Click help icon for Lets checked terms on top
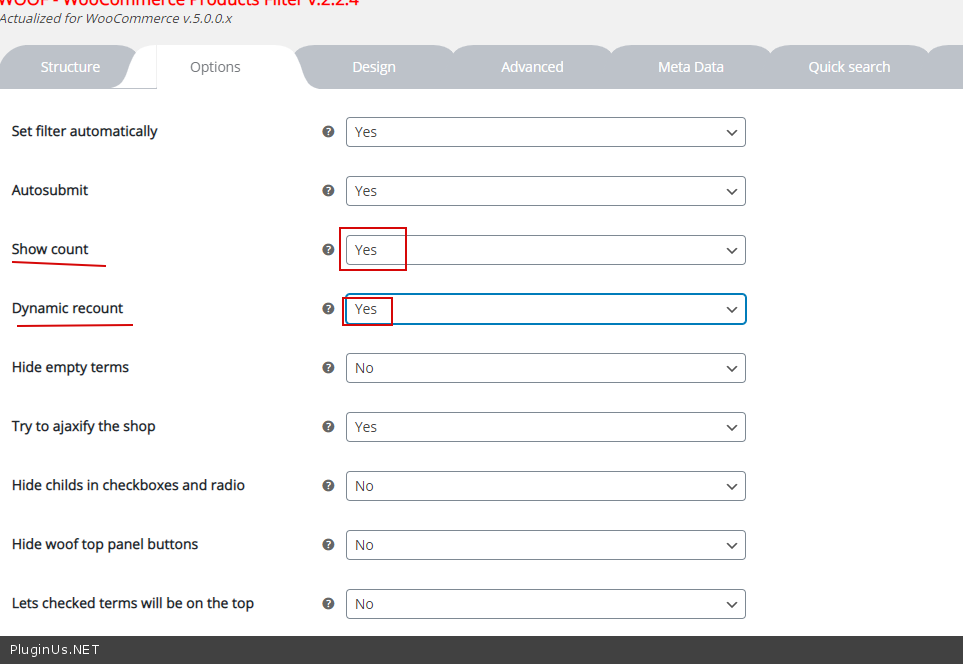Screen dimensions: 963x664 tap(328, 603)
